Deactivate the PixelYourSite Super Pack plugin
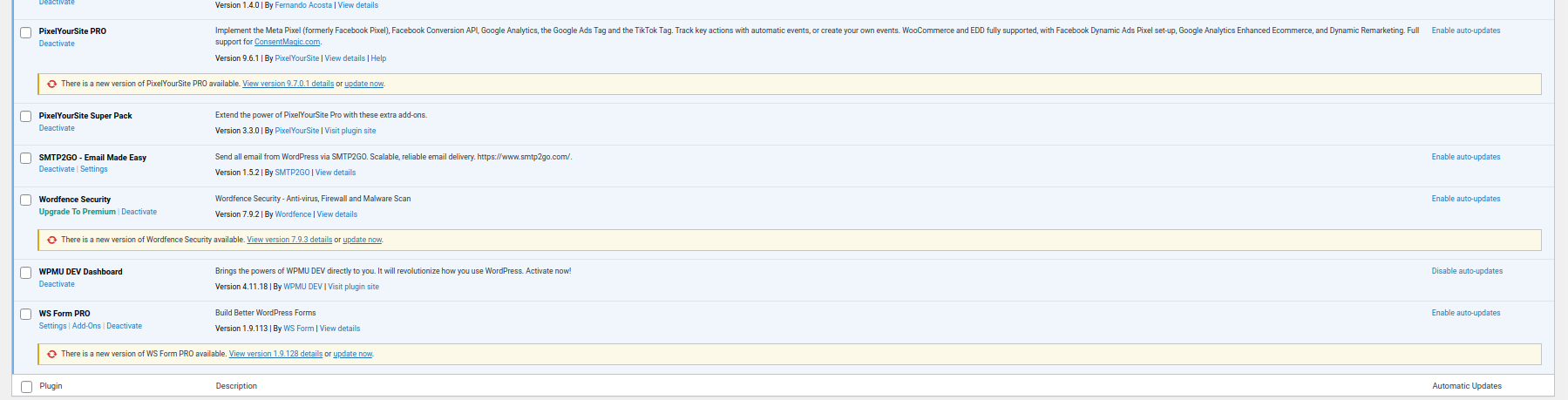The image size is (1568, 400). pyautogui.click(x=57, y=128)
